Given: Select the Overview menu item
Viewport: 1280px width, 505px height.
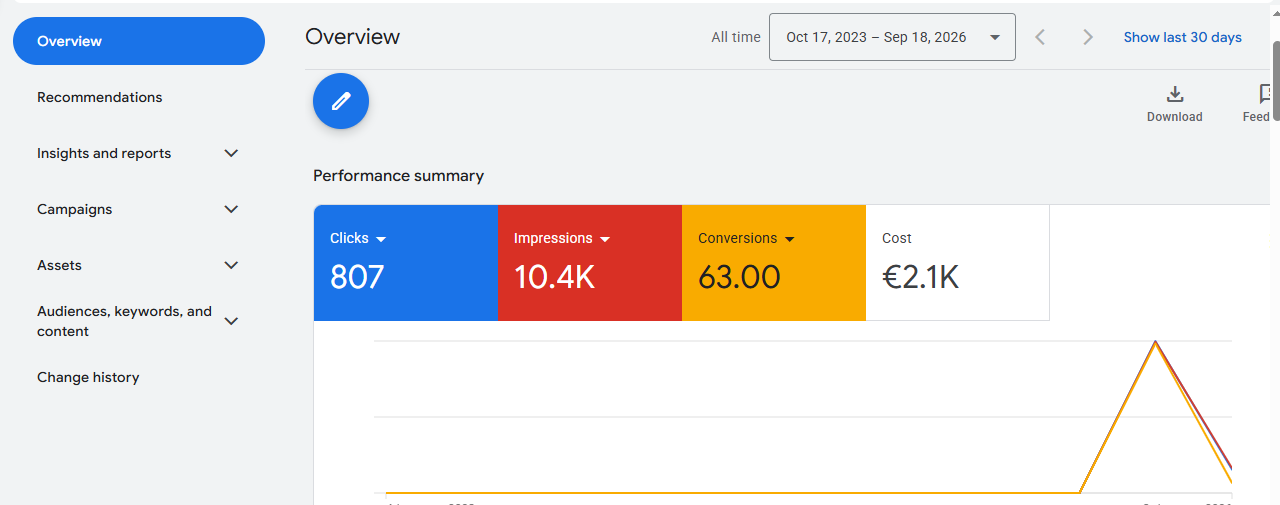Looking at the screenshot, I should coord(139,41).
